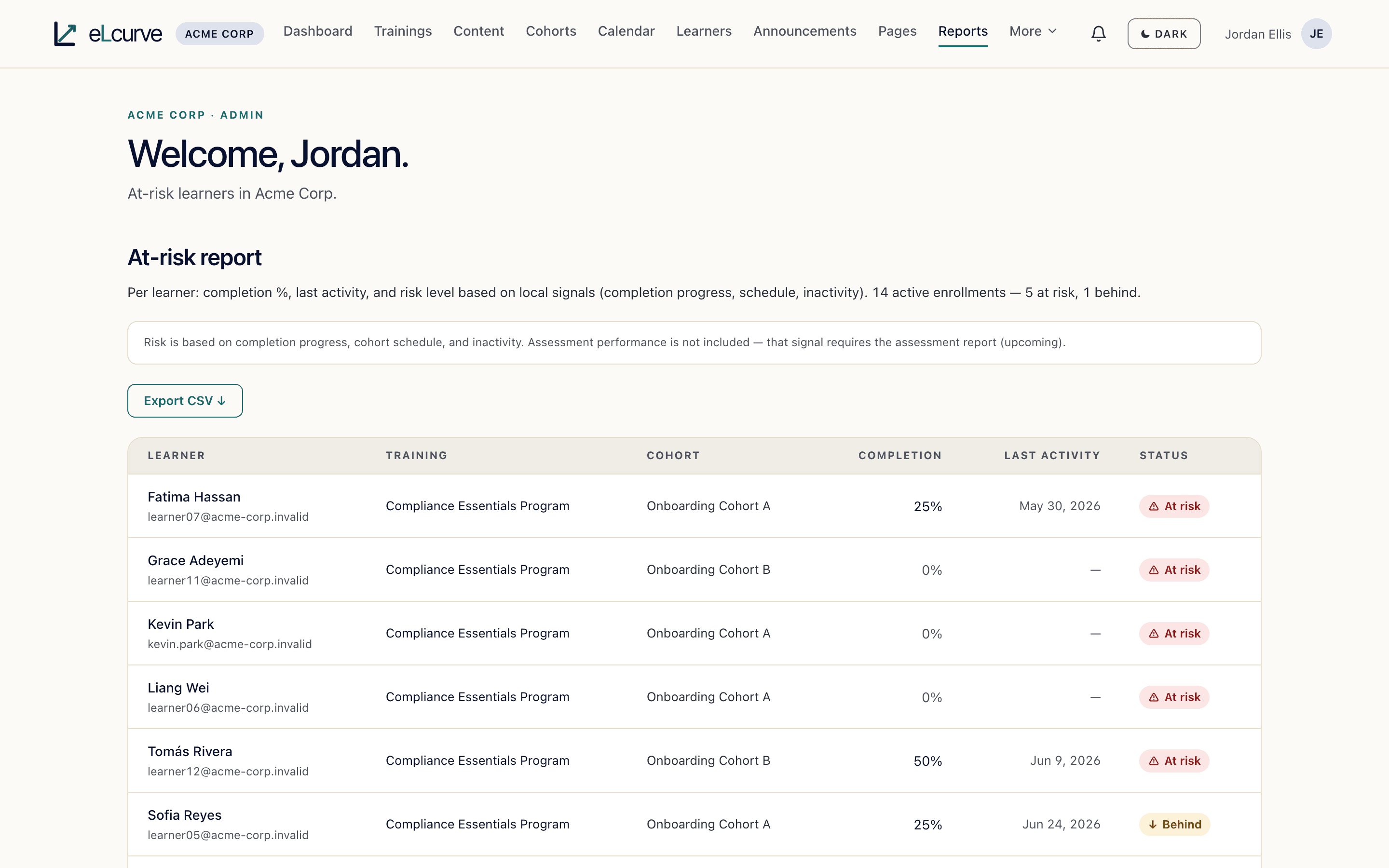The image size is (1389, 868).
Task: Click the Jun 9, 2026 last activity date
Action: click(1065, 760)
